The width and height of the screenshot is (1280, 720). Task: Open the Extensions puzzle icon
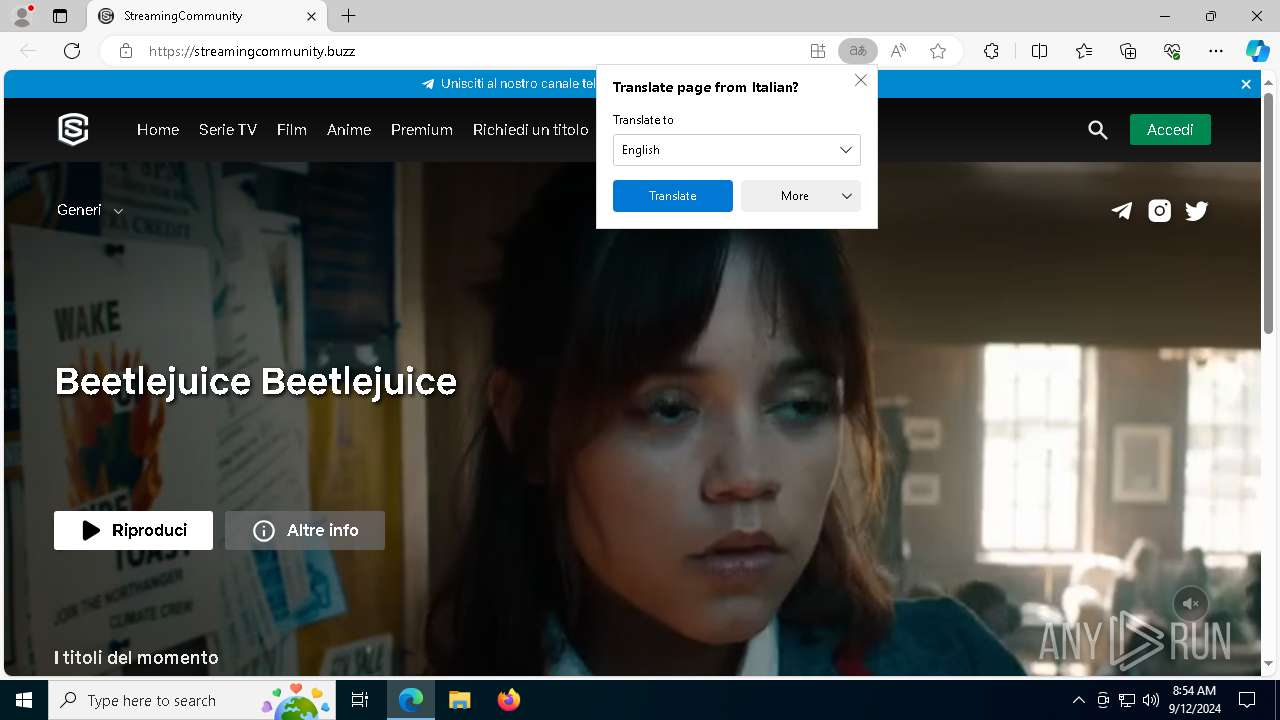[991, 51]
